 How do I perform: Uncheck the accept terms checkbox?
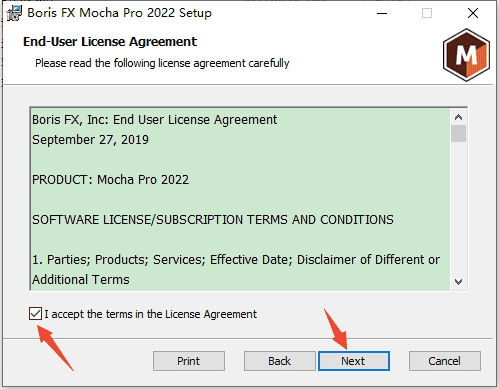(35, 314)
